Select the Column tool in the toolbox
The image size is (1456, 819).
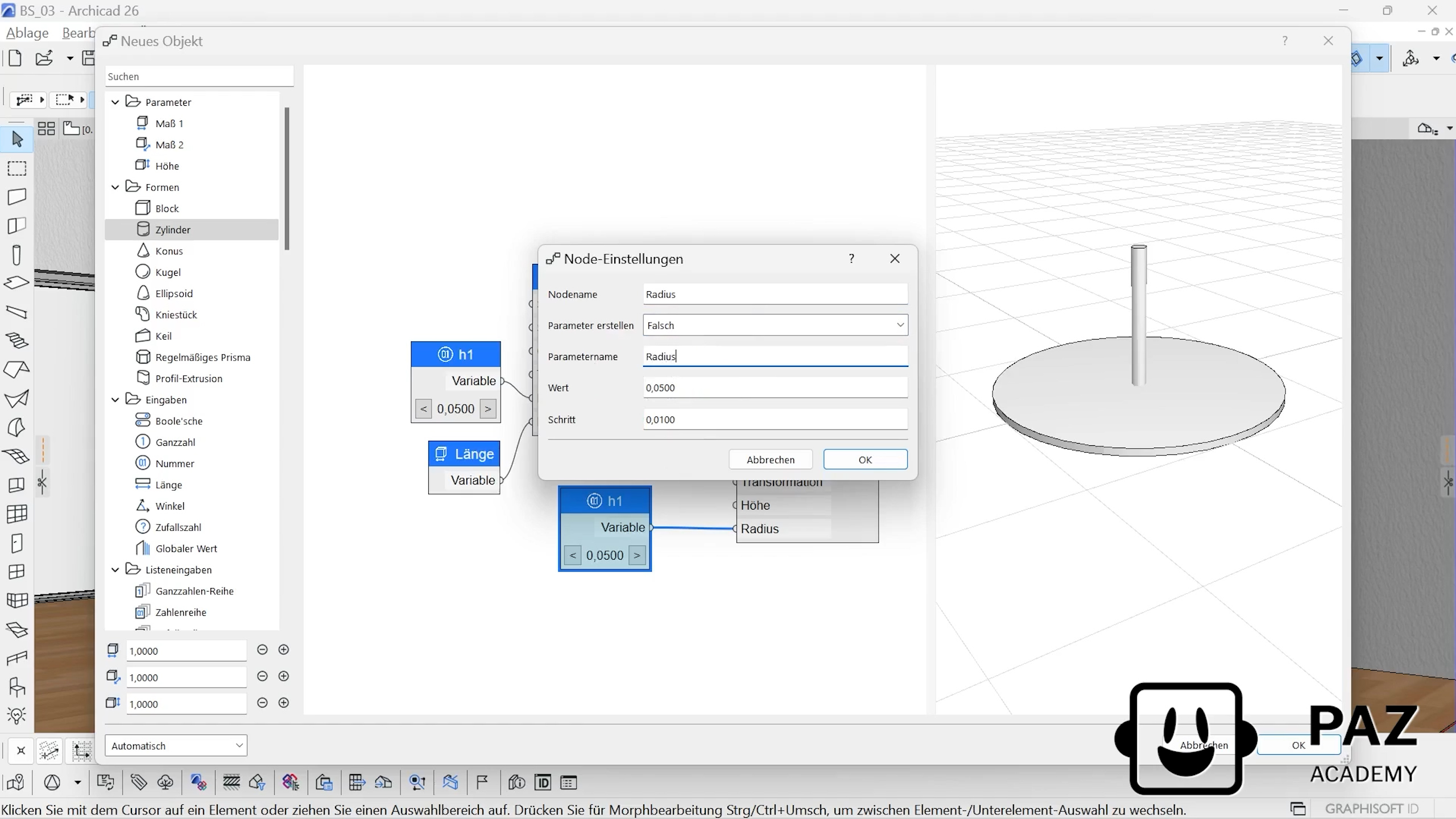tap(17, 255)
